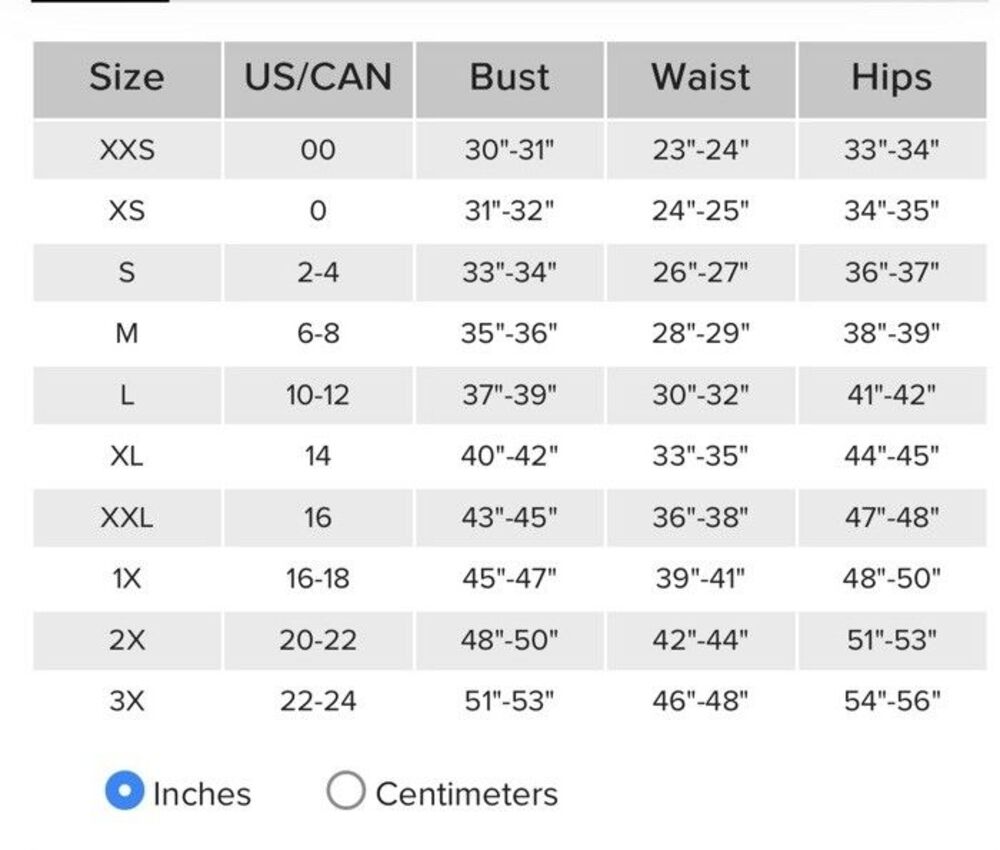
Task: Select the XXS size row label
Action: (127, 150)
